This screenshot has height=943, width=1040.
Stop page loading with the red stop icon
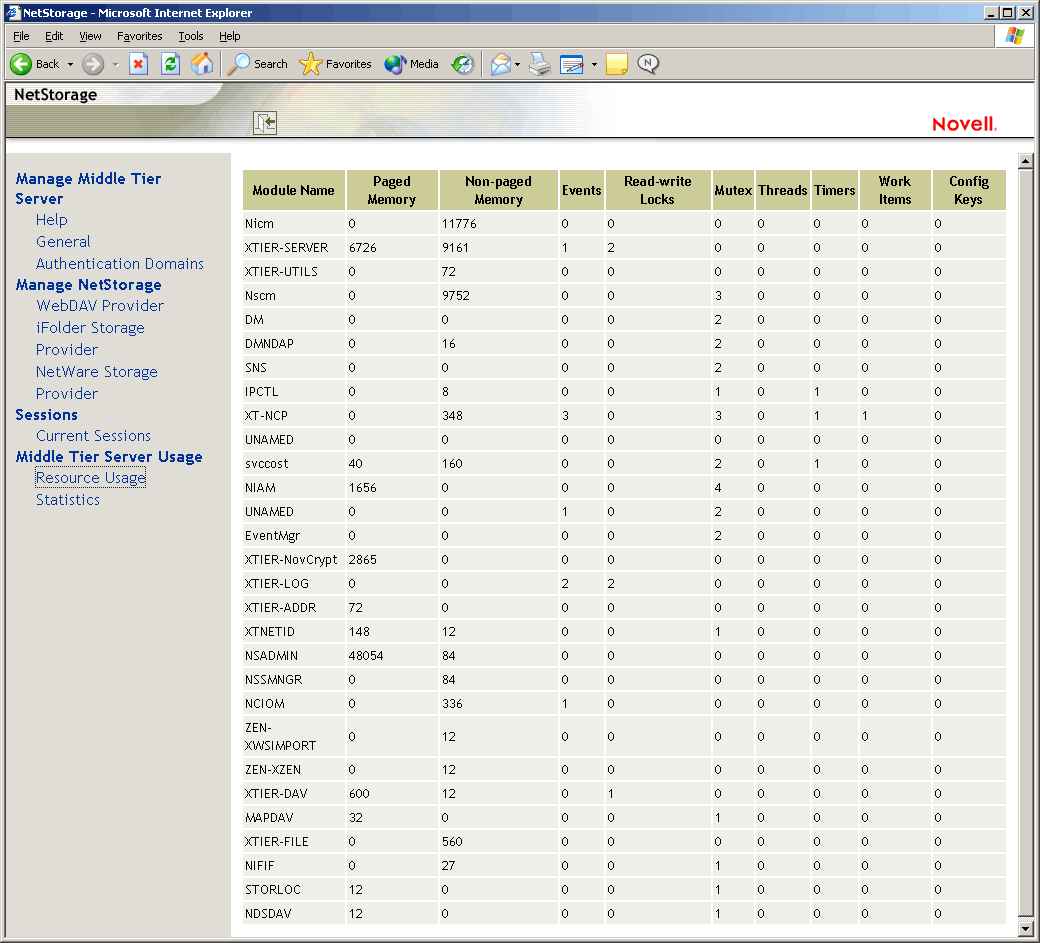click(x=139, y=64)
